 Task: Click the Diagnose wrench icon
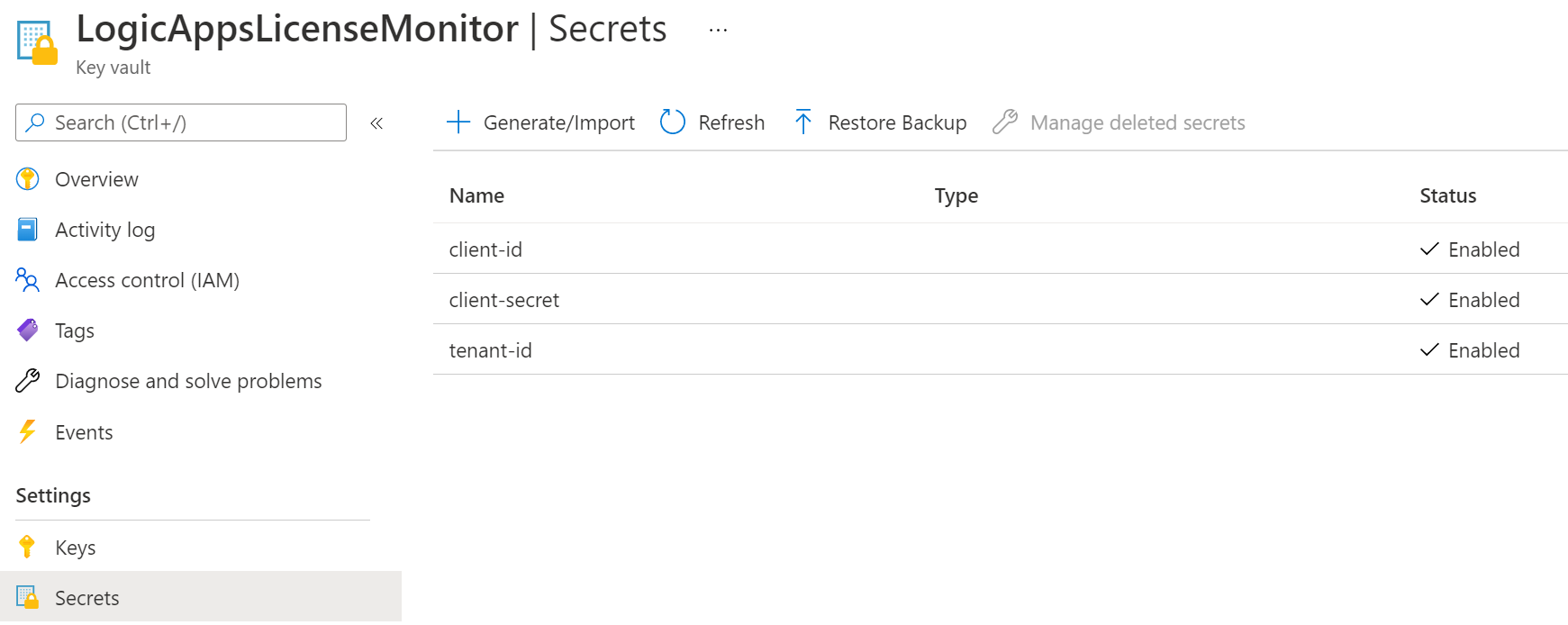28,381
